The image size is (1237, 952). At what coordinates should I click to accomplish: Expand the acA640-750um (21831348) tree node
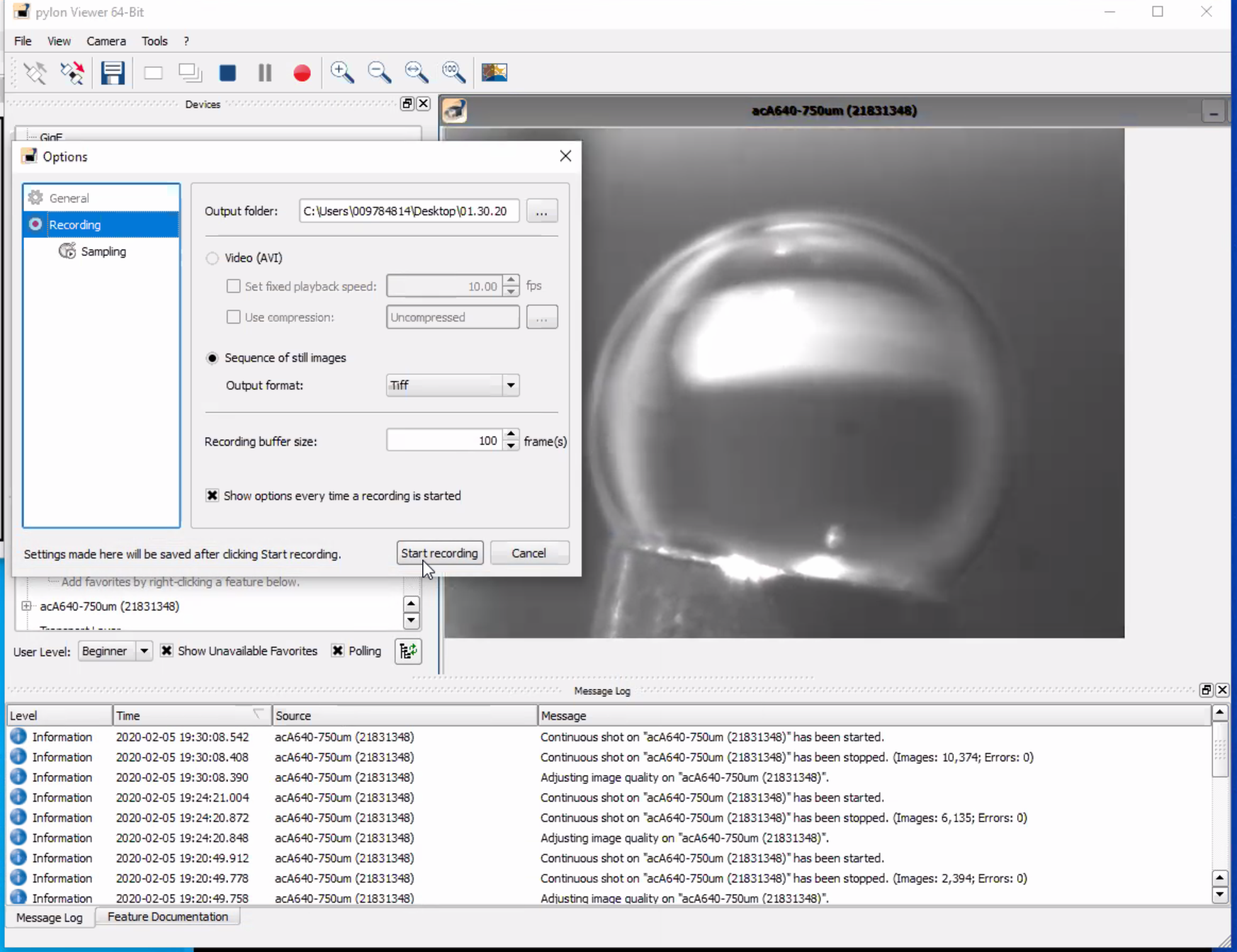tap(26, 606)
